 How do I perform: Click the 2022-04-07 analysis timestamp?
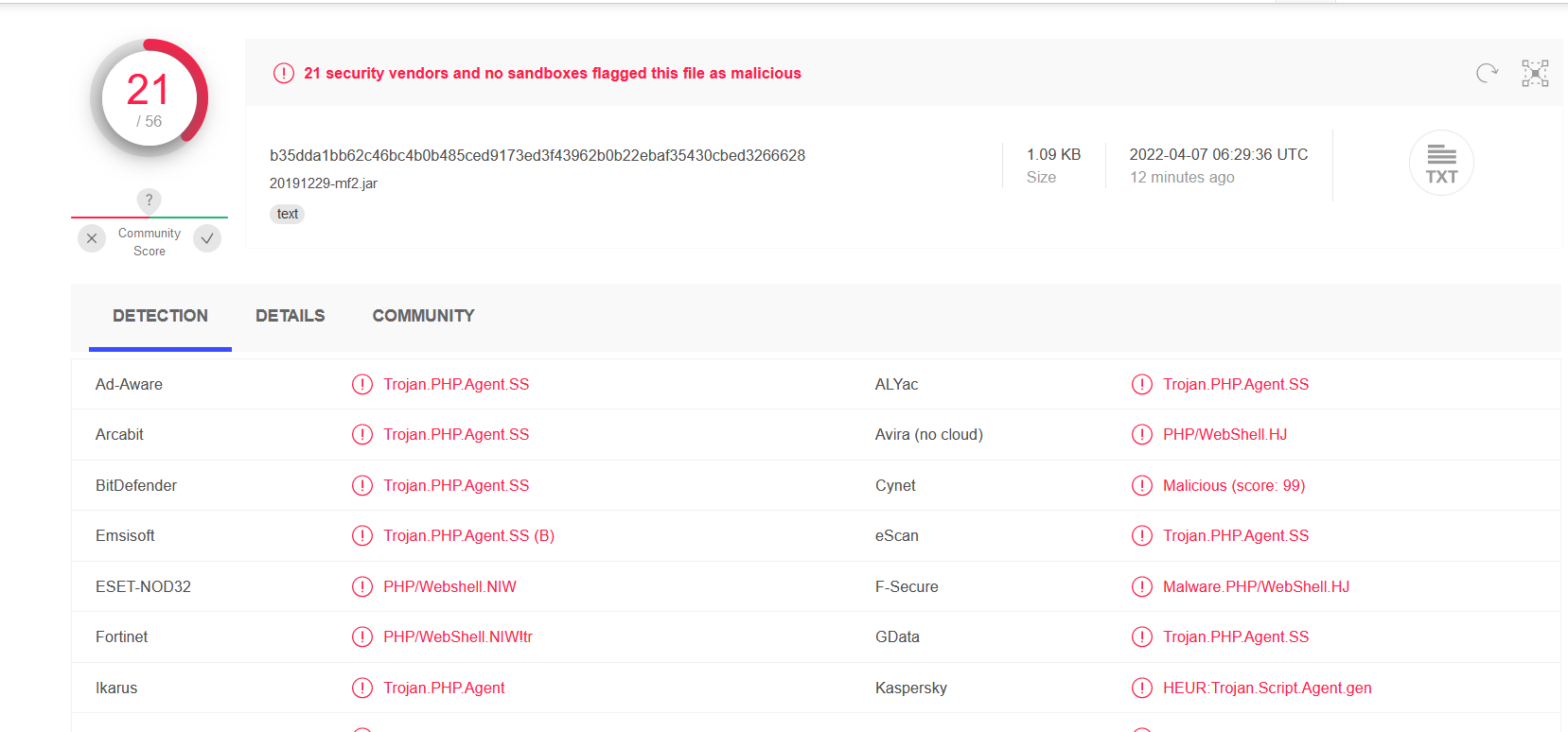[x=1218, y=154]
